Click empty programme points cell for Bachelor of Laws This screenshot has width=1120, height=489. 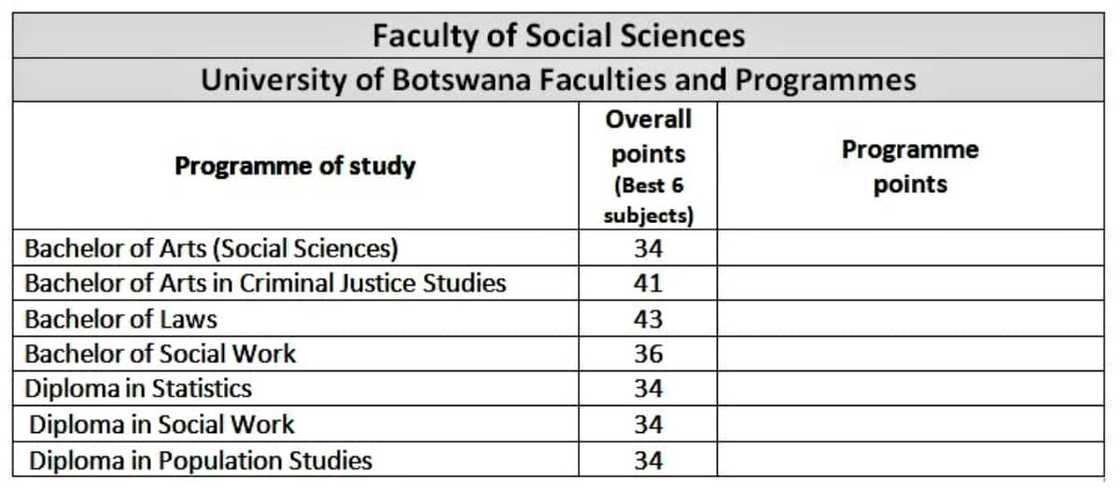[909, 319]
